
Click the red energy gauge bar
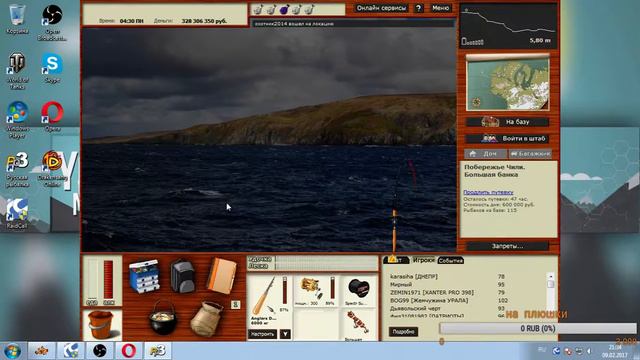109,281
